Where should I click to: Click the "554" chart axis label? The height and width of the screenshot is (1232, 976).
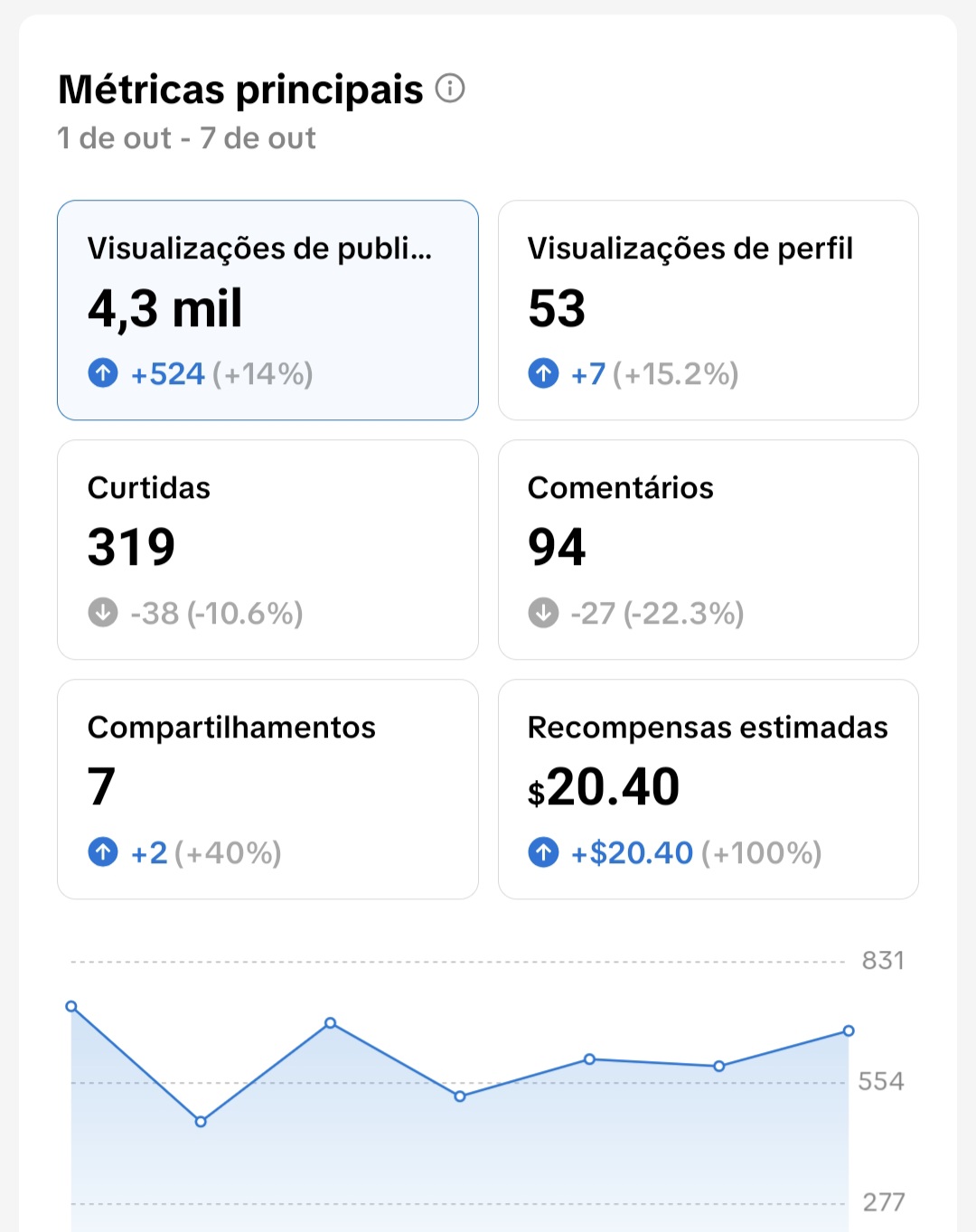[881, 1081]
